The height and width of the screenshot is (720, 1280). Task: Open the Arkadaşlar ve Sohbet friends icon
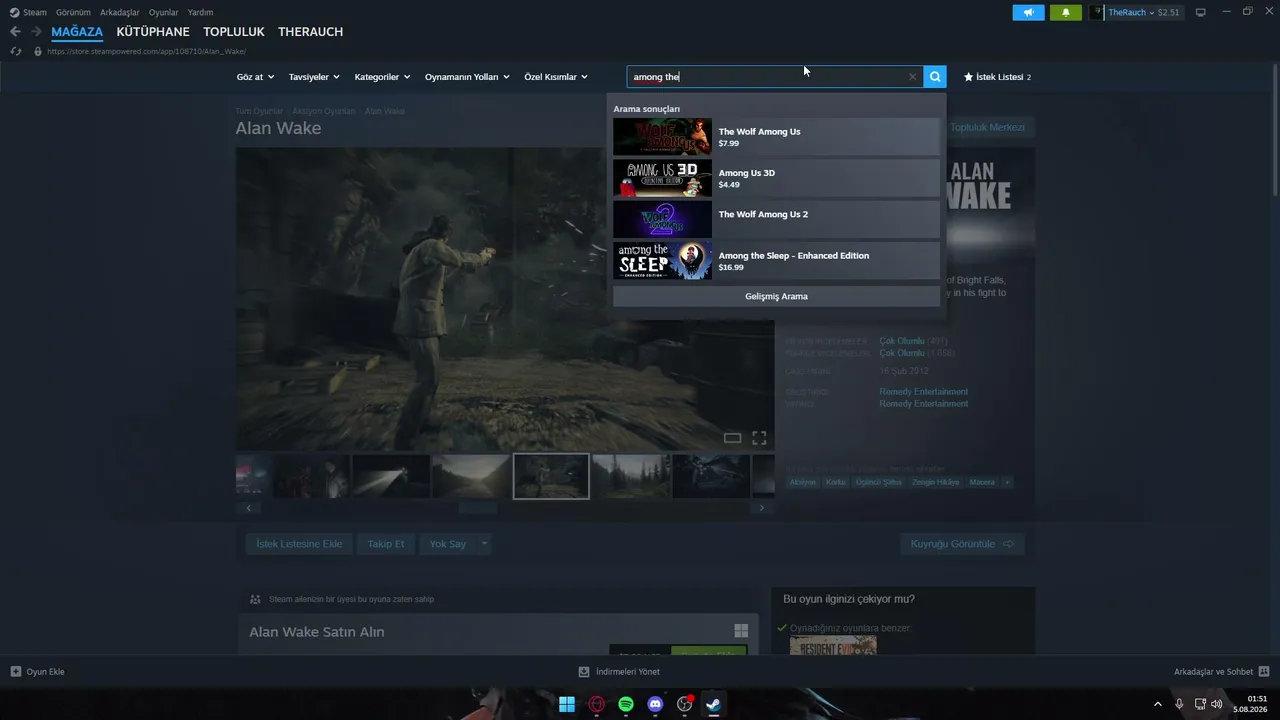pos(1263,672)
